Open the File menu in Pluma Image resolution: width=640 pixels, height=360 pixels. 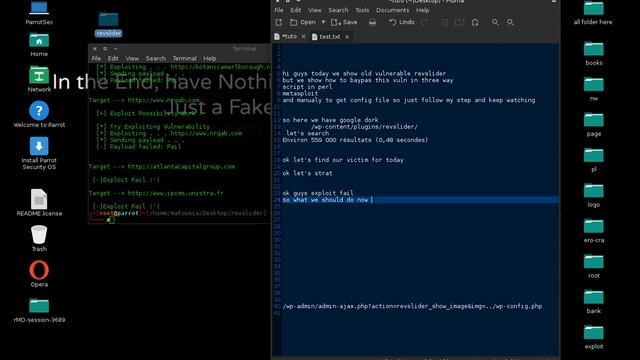pos(279,10)
